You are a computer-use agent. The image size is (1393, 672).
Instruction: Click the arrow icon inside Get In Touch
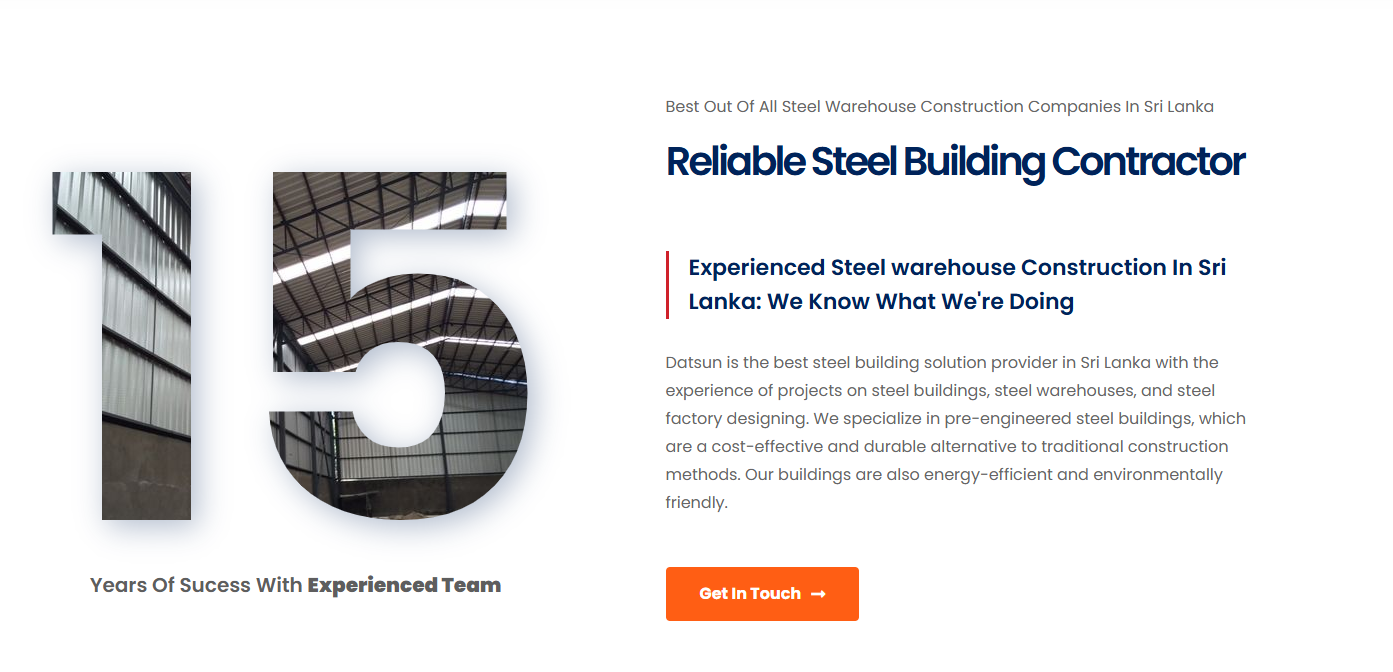(x=818, y=594)
